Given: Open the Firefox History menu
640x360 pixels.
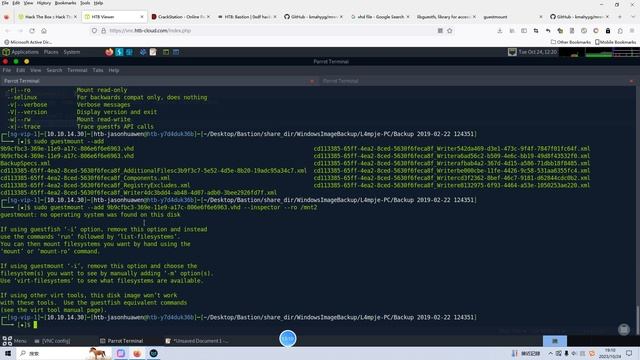Looking at the screenshot, I should (44, 3).
